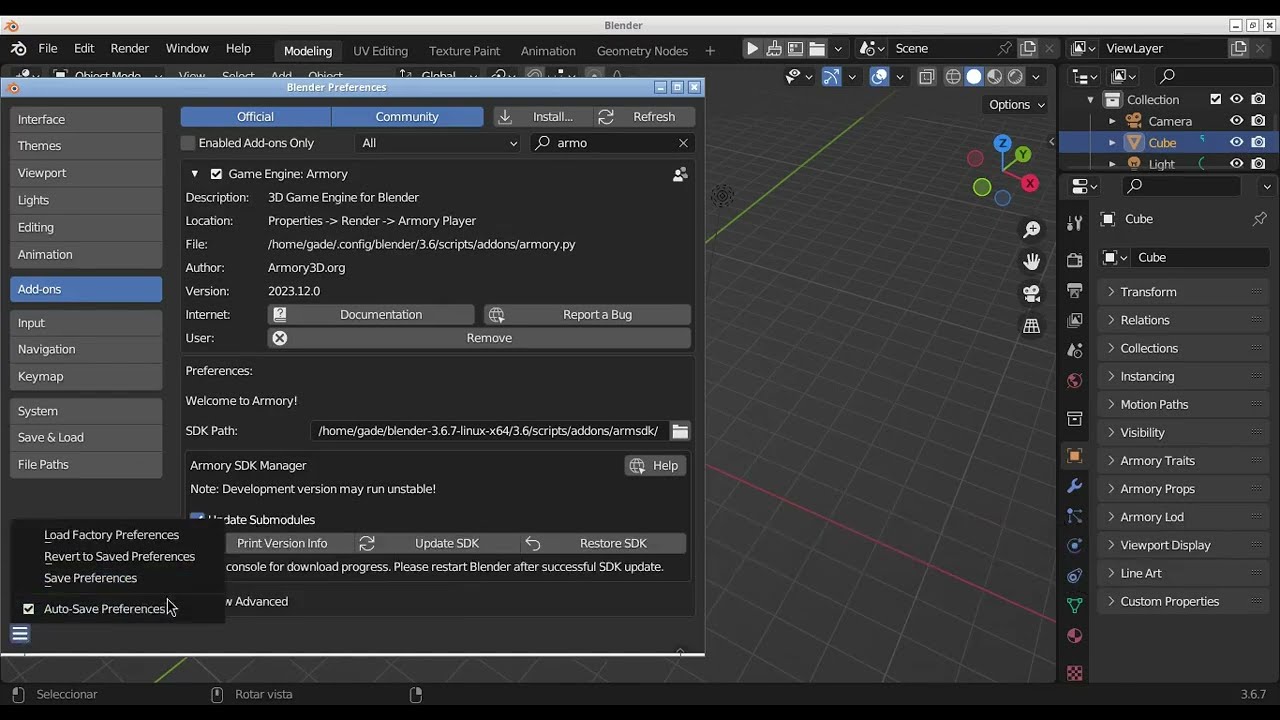Screen dimensions: 1280x720
Task: Open the Object Data properties tab
Action: click(1074, 606)
